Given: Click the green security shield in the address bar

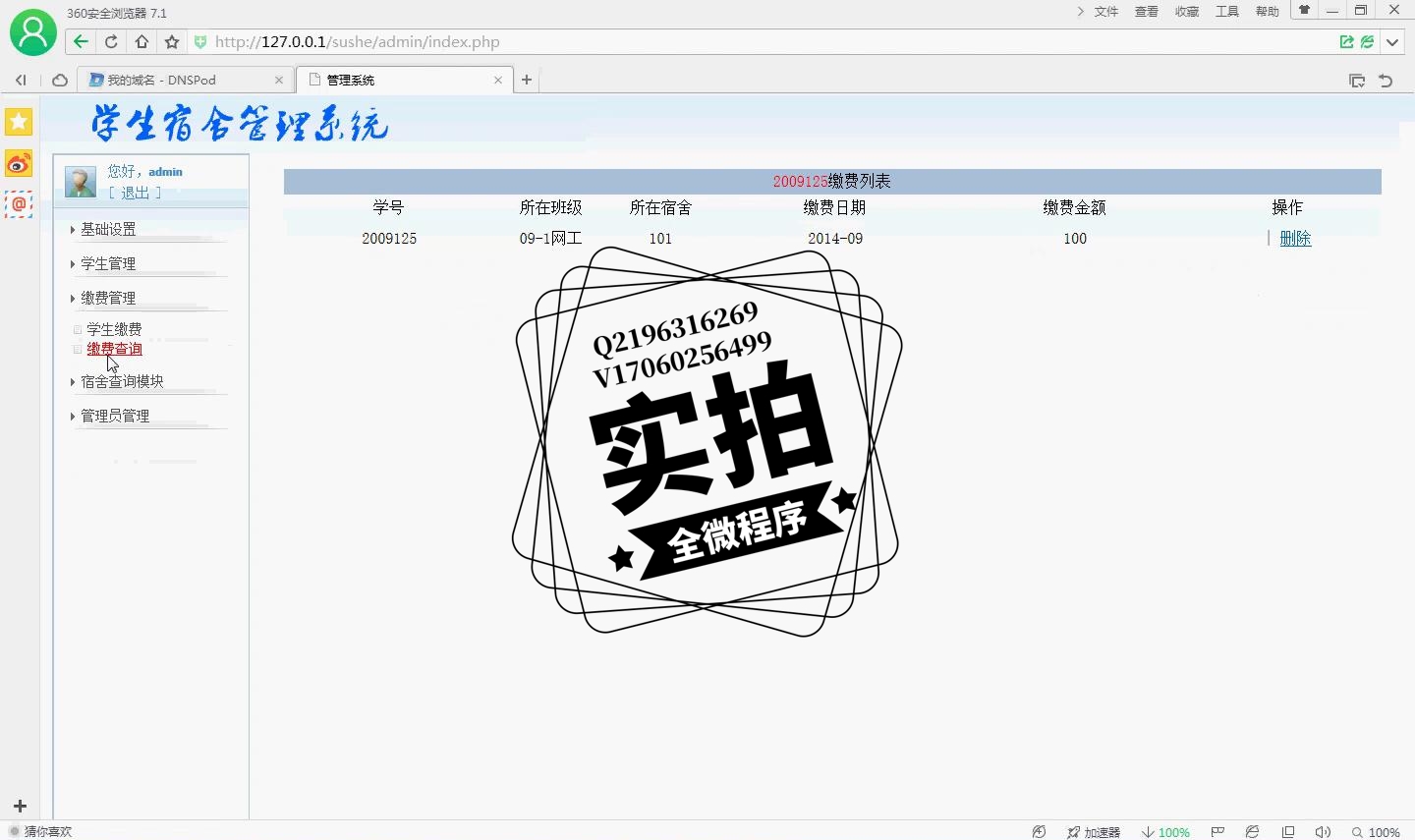Looking at the screenshot, I should (200, 42).
